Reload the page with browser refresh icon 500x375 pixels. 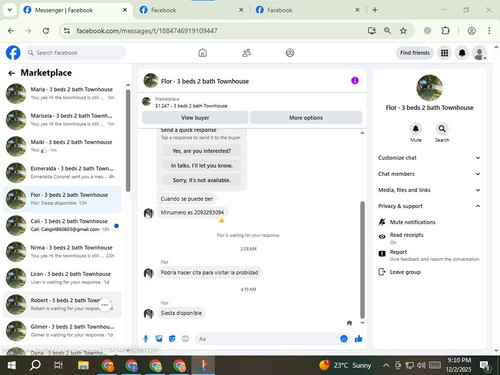coord(46,31)
